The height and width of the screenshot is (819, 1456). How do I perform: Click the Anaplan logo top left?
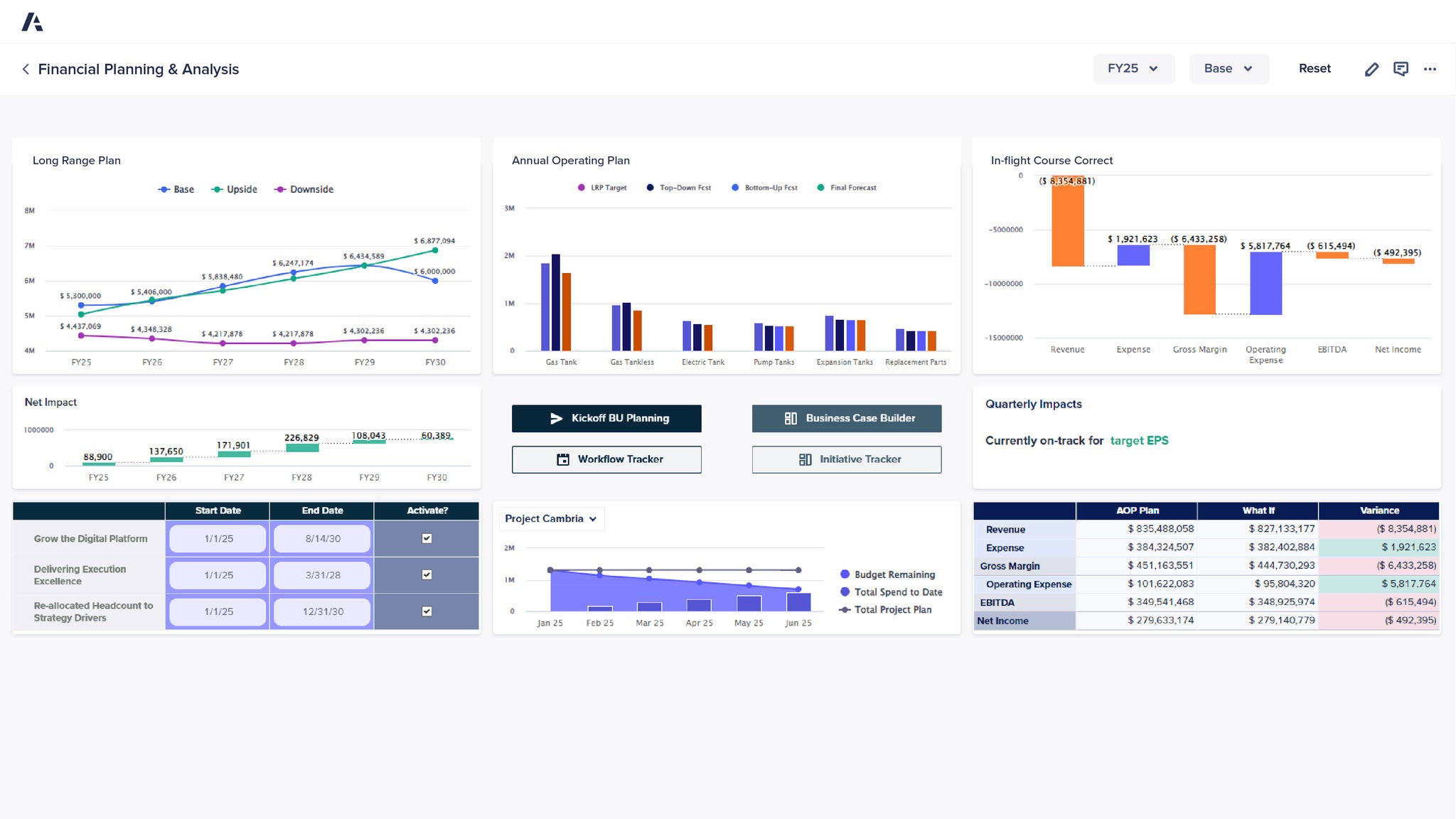click(33, 21)
